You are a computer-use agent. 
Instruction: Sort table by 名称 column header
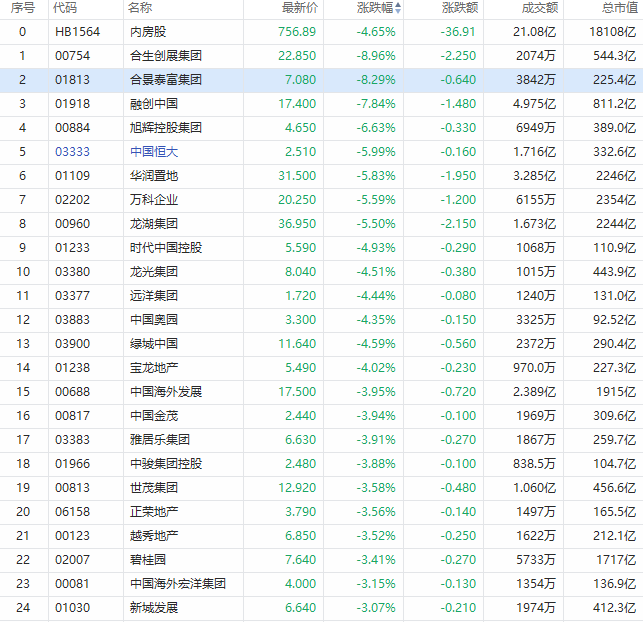click(140, 8)
